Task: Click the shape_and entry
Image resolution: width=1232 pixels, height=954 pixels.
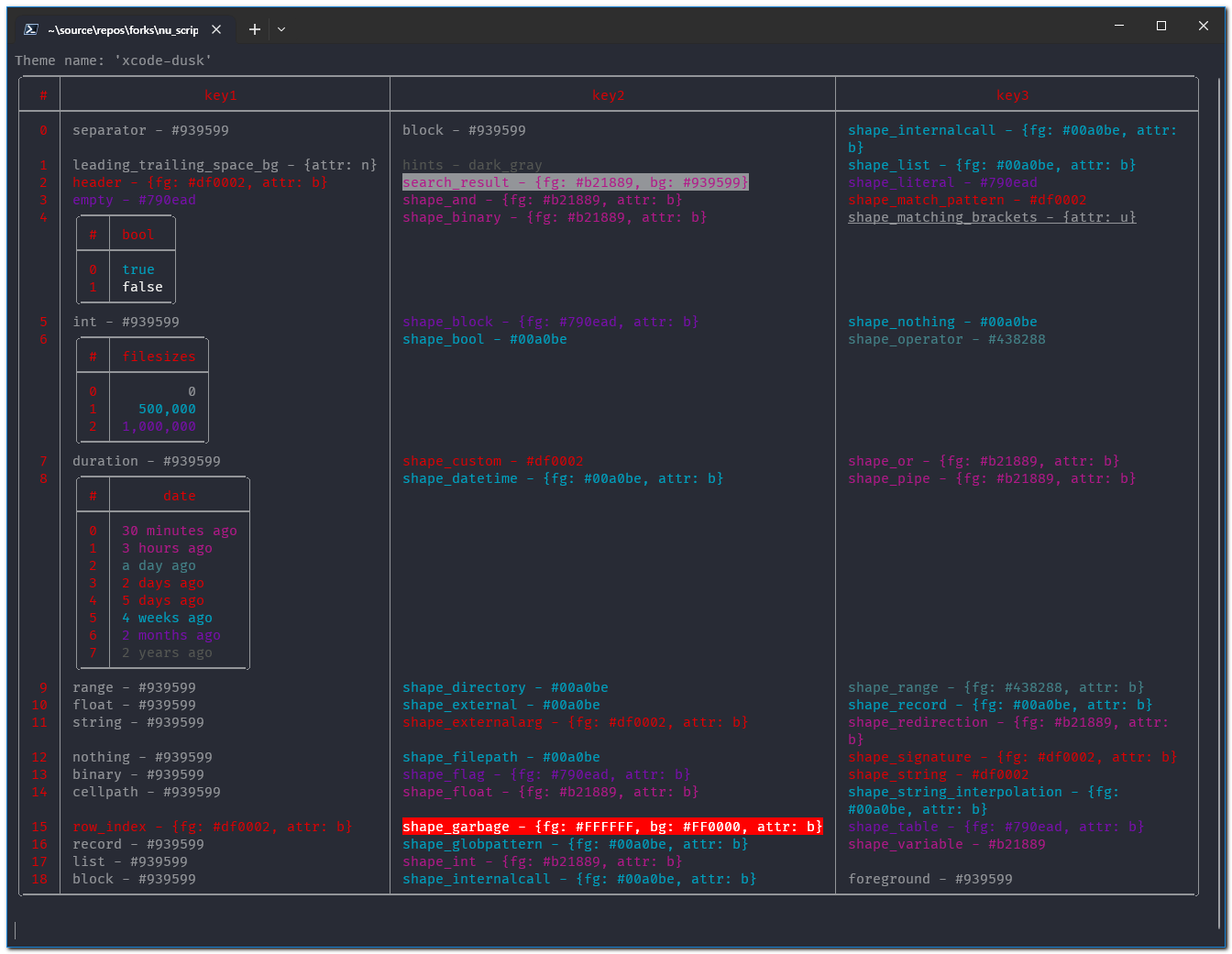Action: click(543, 200)
